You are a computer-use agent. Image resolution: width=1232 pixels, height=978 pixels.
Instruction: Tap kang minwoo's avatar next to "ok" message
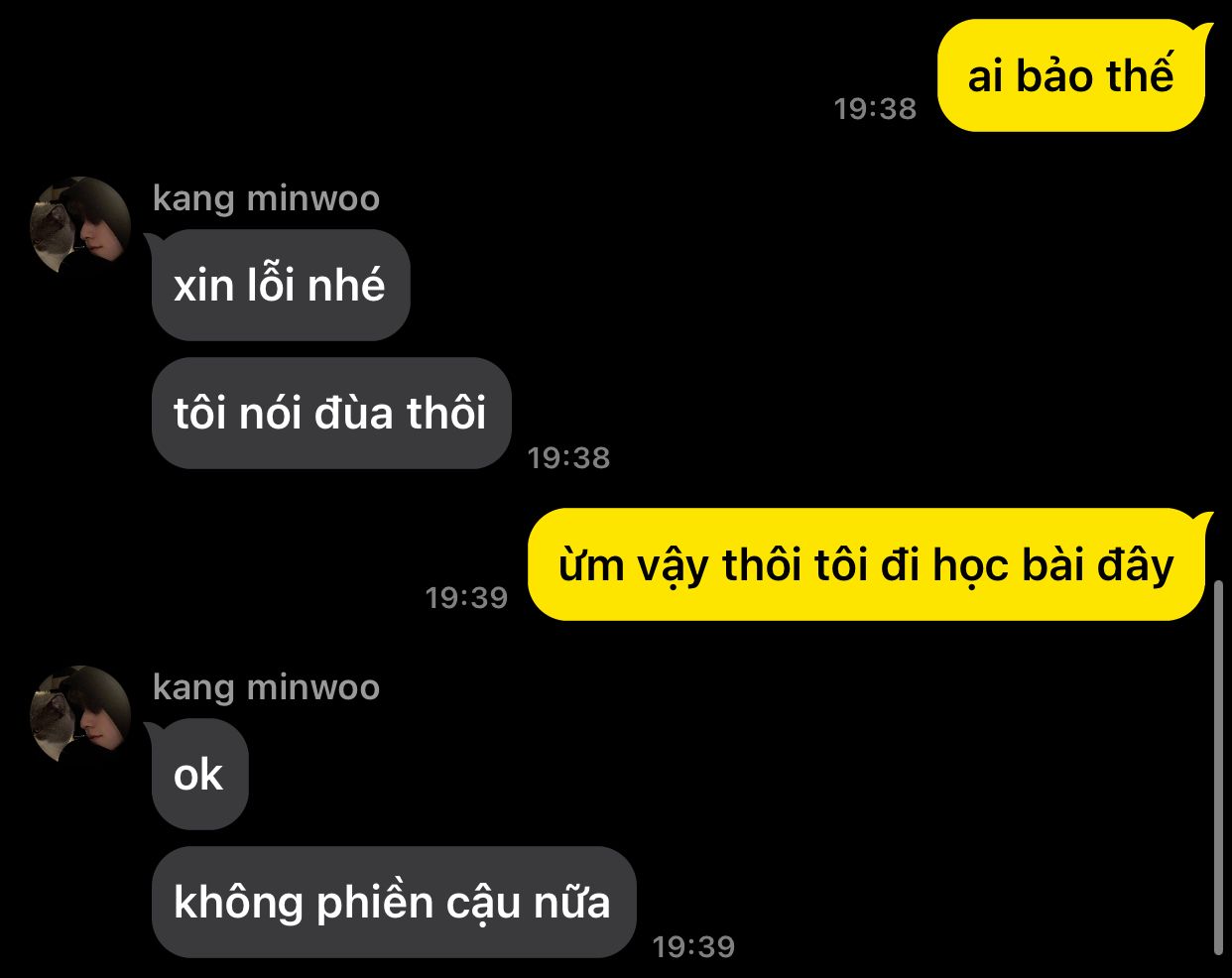[x=81, y=715]
